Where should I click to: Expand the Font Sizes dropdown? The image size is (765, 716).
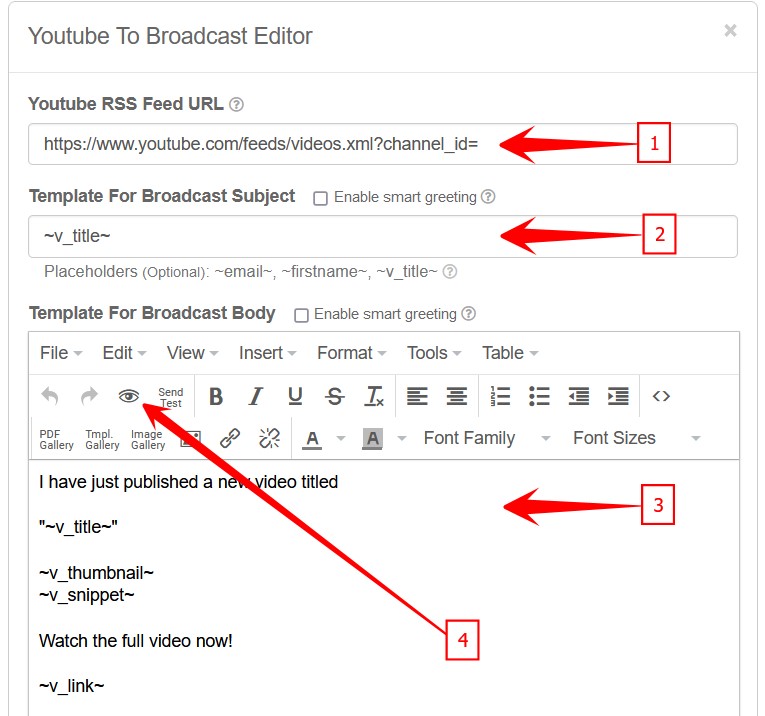point(636,438)
